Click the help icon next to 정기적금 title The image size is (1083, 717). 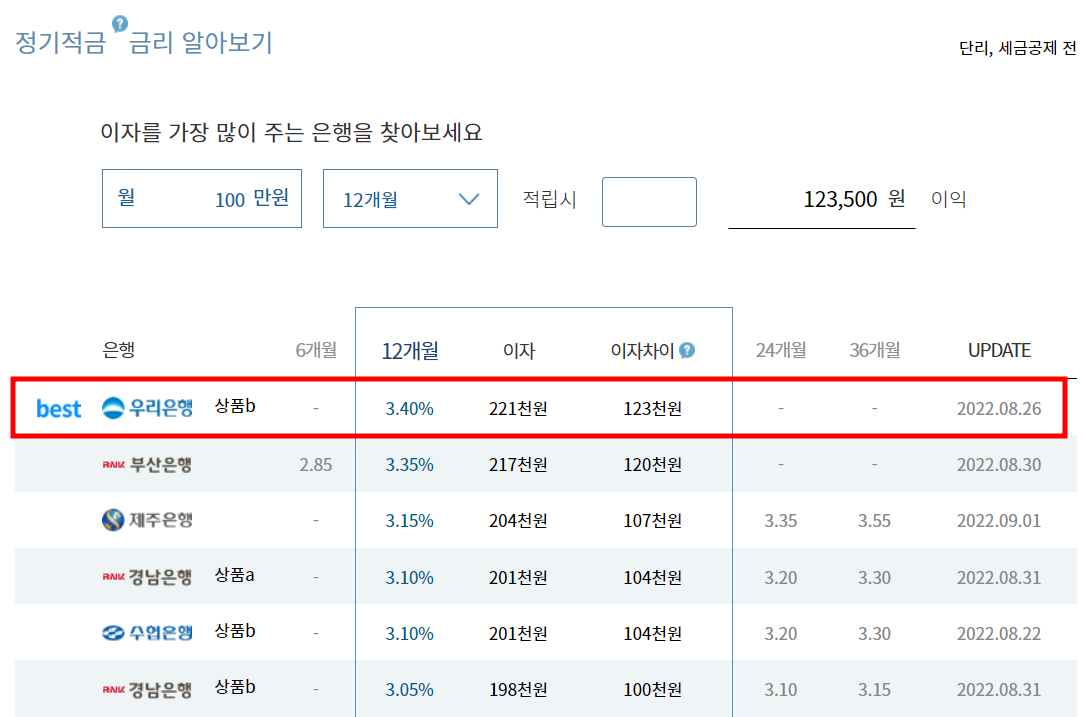coord(119,24)
